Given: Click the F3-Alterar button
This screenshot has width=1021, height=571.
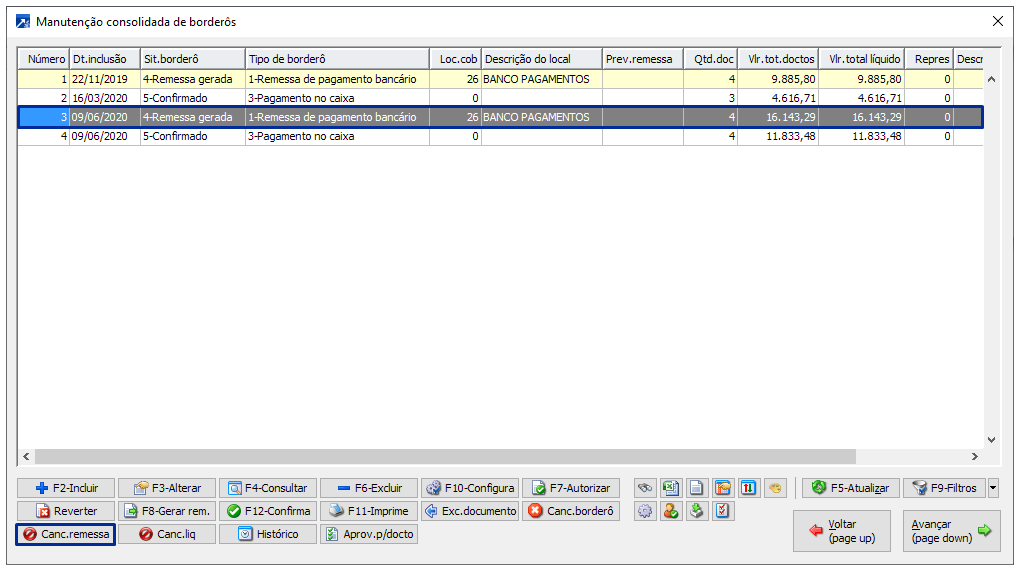Looking at the screenshot, I should (167, 488).
